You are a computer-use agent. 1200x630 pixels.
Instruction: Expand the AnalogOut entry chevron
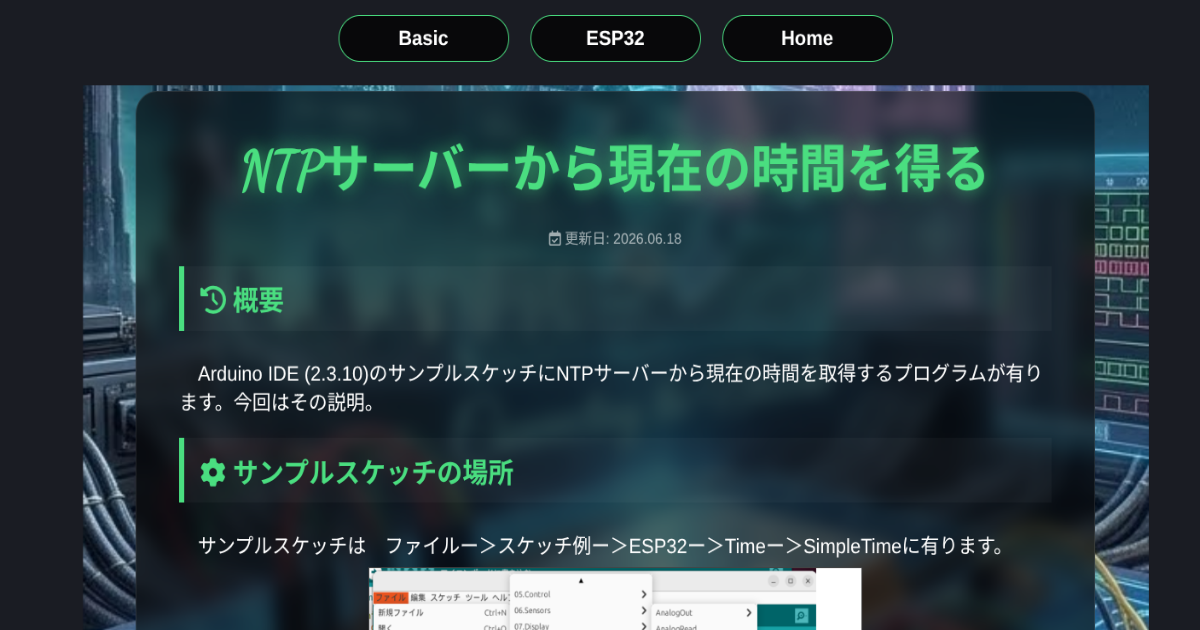pos(749,612)
